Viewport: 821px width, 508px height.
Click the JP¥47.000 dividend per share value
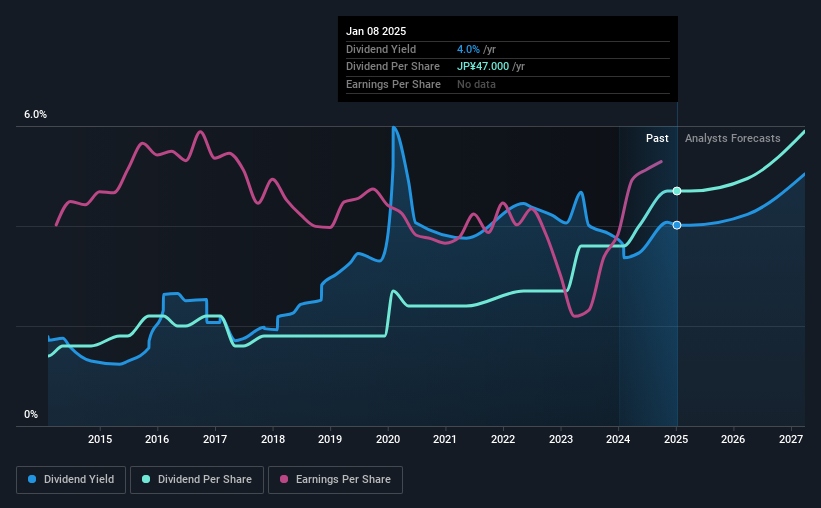tap(483, 67)
